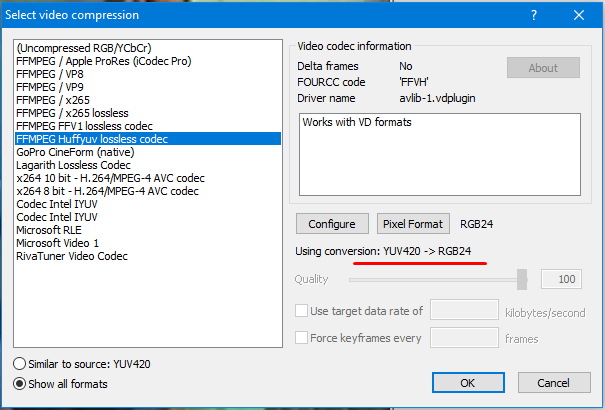This screenshot has height=410, width=605.
Task: Select FFMPEG / Apple ProRes (iCodec Pro)
Action: [x=104, y=62]
